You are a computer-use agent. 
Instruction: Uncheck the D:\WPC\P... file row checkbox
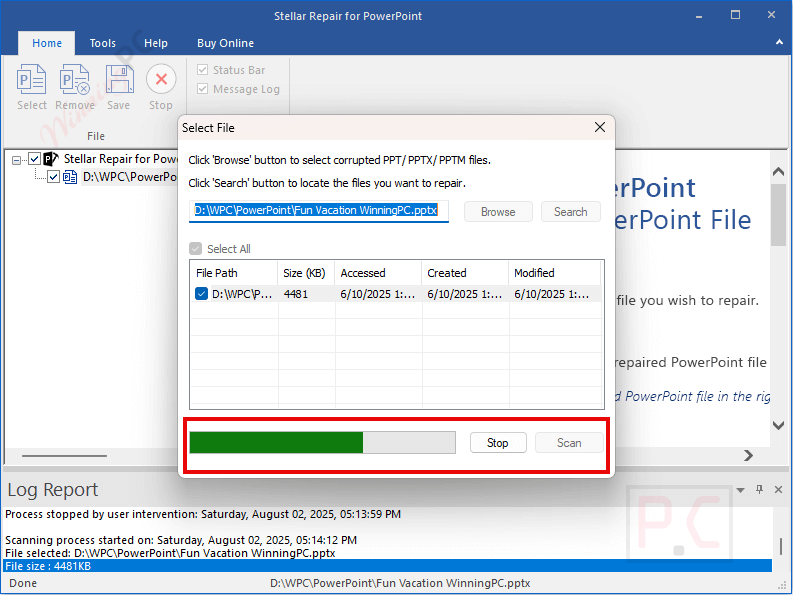click(x=201, y=294)
